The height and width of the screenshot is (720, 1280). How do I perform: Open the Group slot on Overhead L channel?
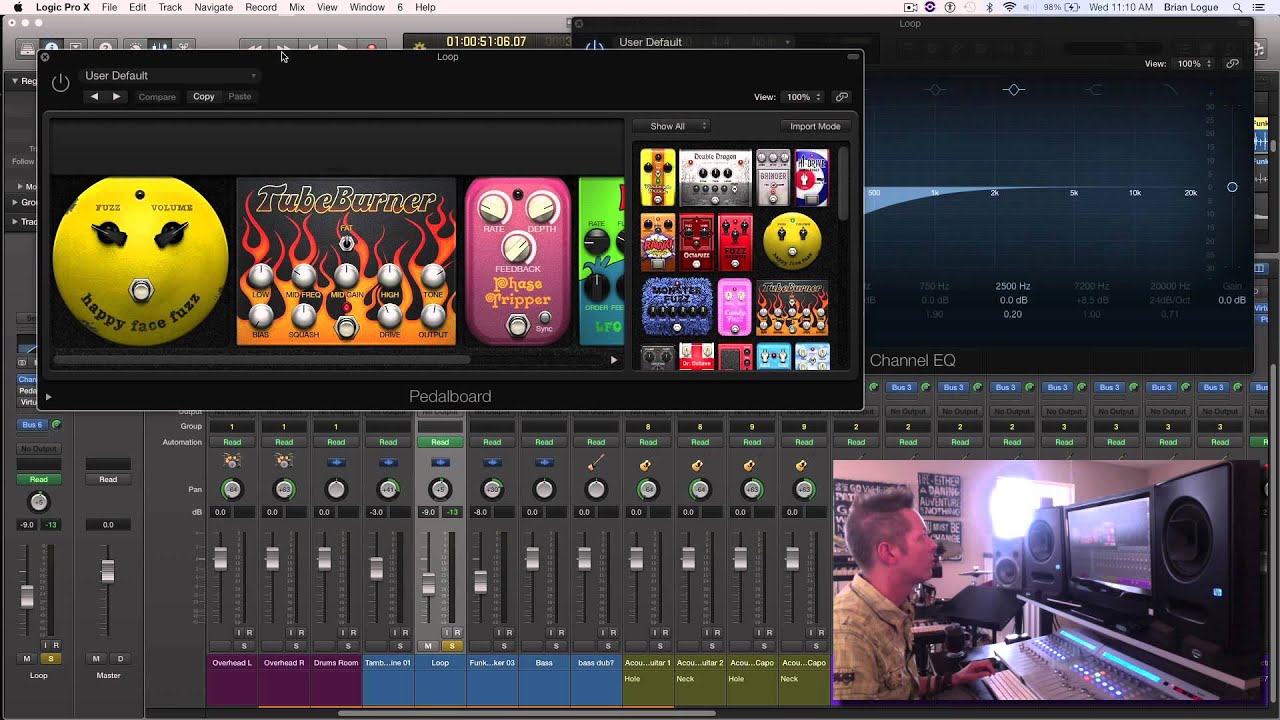[232, 426]
